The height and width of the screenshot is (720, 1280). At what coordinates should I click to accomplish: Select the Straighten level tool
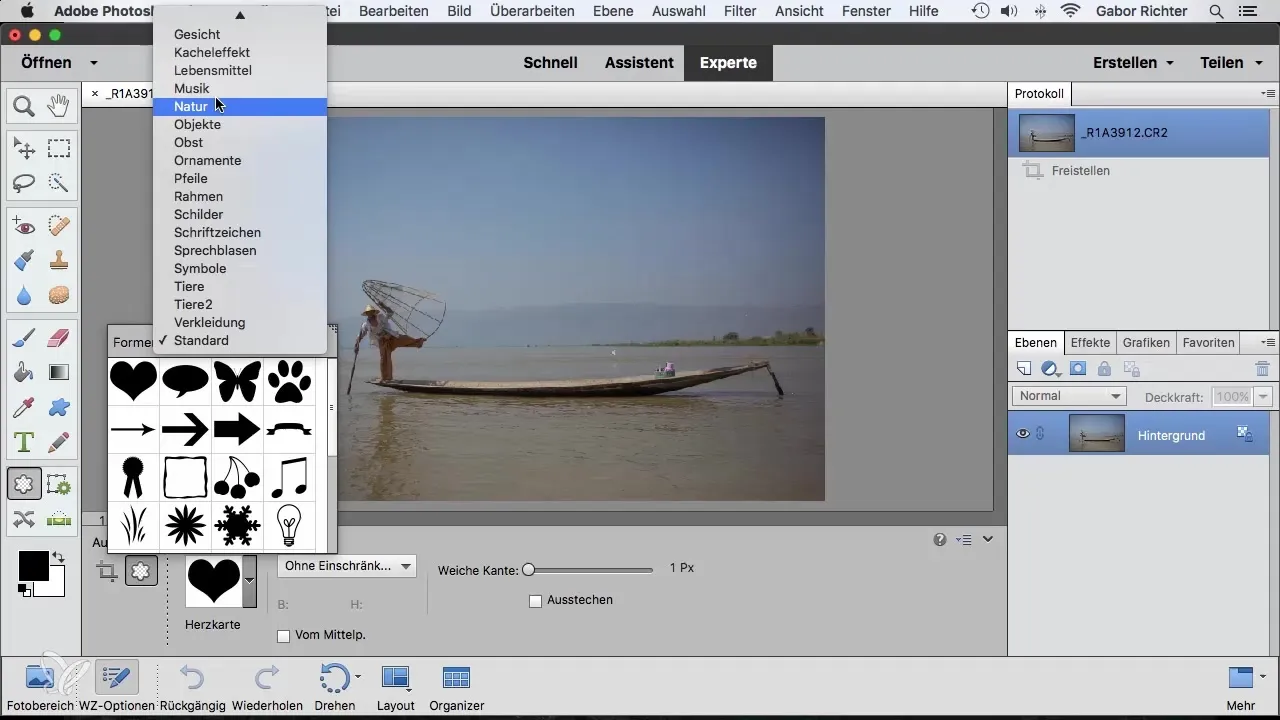(59, 519)
